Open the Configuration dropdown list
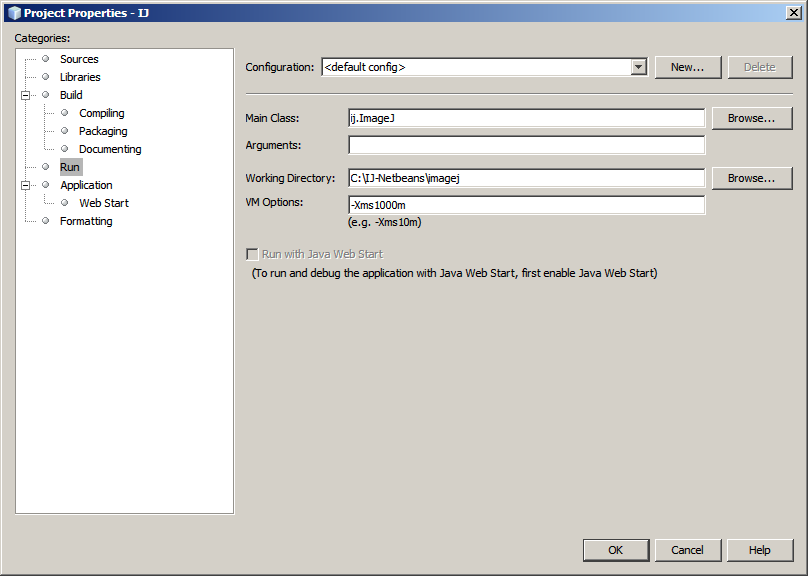 (x=639, y=67)
